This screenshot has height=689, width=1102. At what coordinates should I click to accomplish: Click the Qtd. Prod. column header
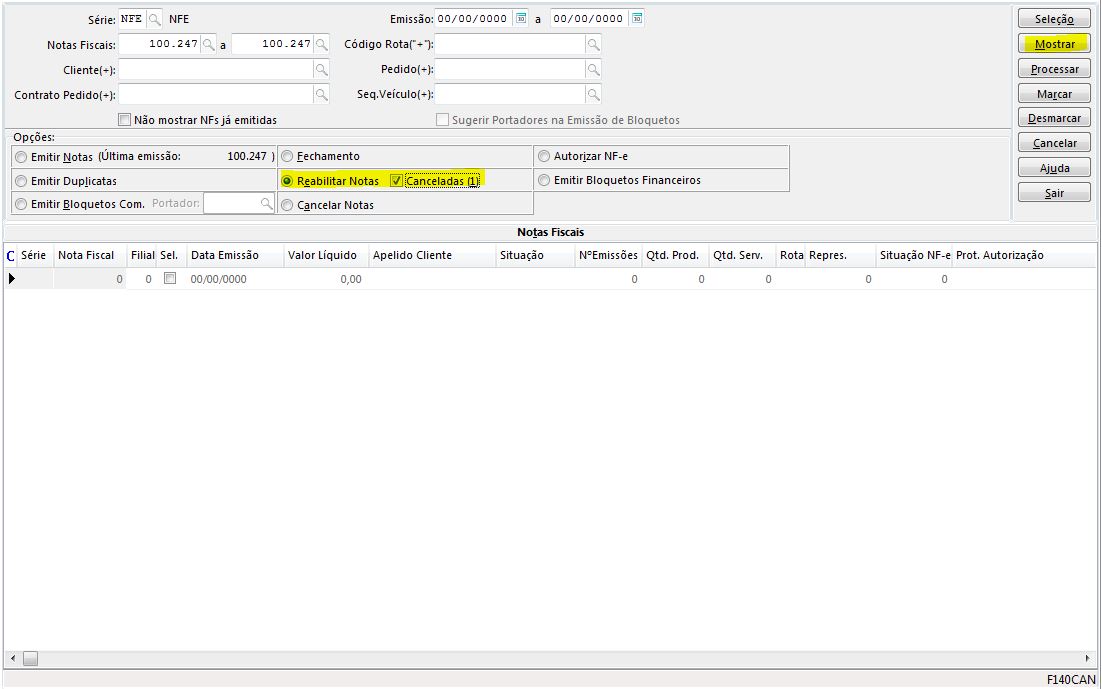pyautogui.click(x=673, y=255)
